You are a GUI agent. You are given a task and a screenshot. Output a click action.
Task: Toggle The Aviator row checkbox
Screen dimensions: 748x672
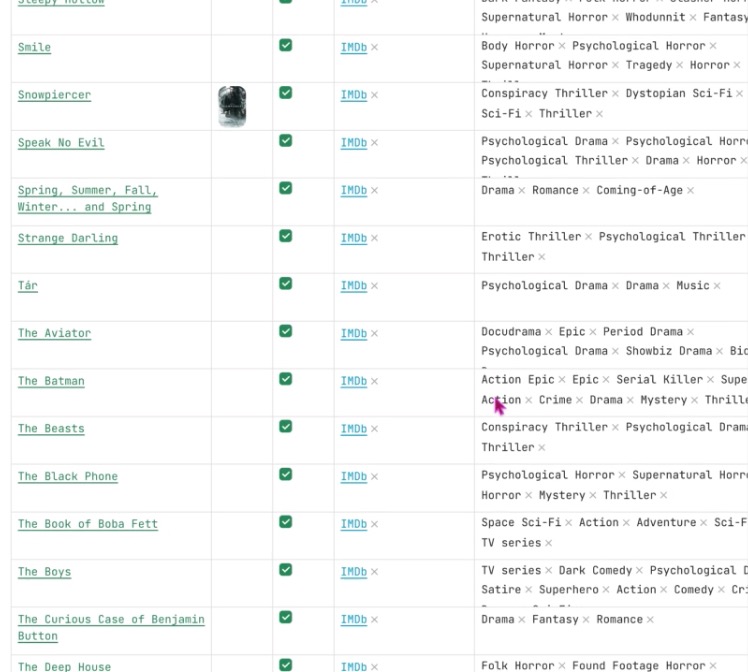click(286, 331)
